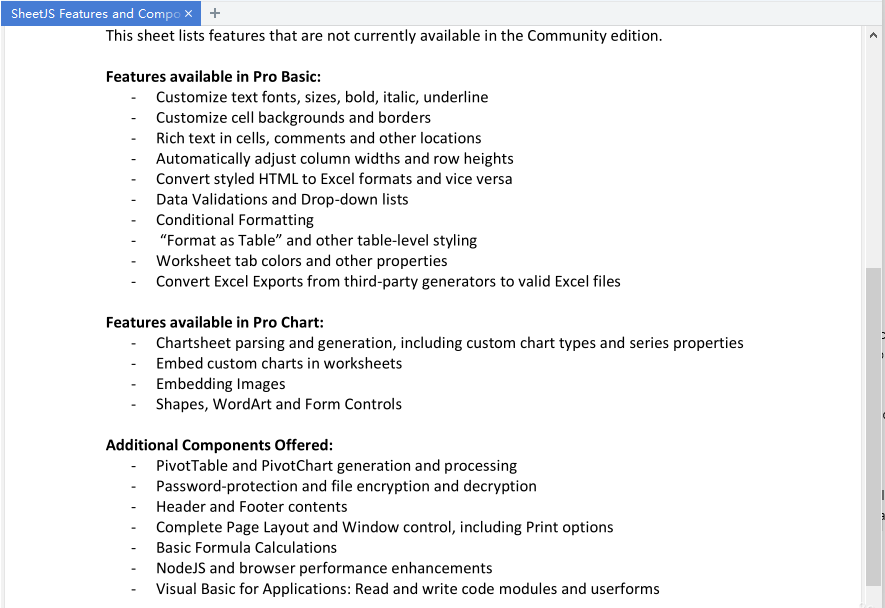Click "NodeJS and browser performance enhancements" line
The image size is (885, 608).
[324, 568]
